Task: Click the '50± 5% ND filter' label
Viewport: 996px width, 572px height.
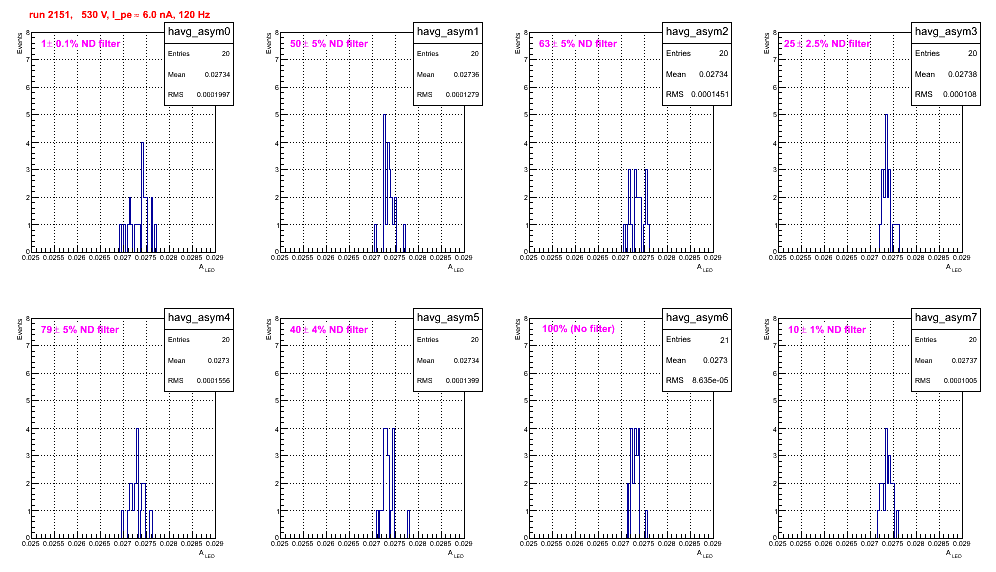Action: (x=329, y=44)
